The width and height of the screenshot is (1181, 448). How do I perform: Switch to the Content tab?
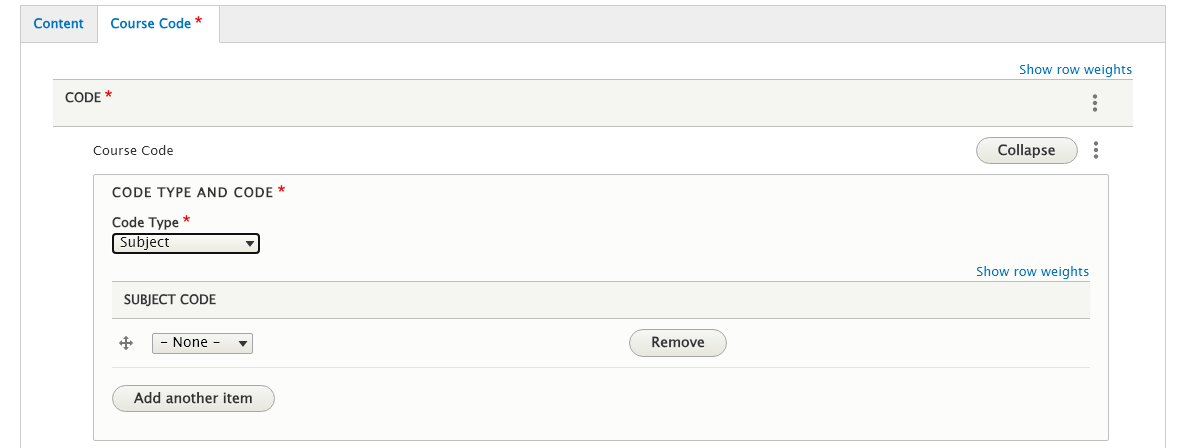tap(59, 23)
